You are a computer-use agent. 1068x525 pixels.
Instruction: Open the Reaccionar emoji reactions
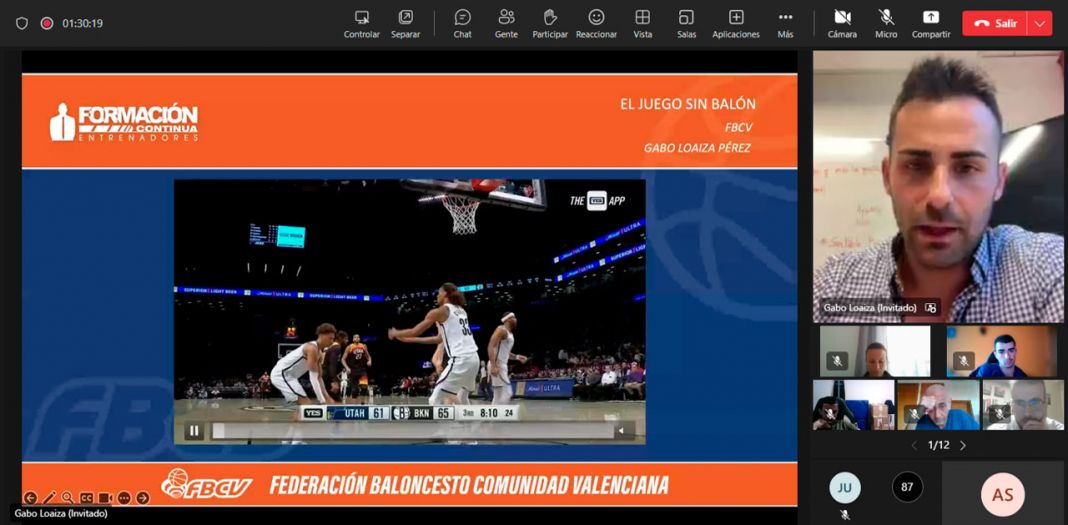596,23
